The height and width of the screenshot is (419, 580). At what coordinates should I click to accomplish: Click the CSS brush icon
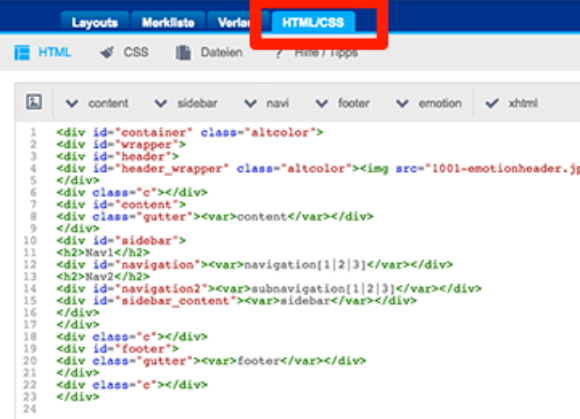(x=107, y=53)
